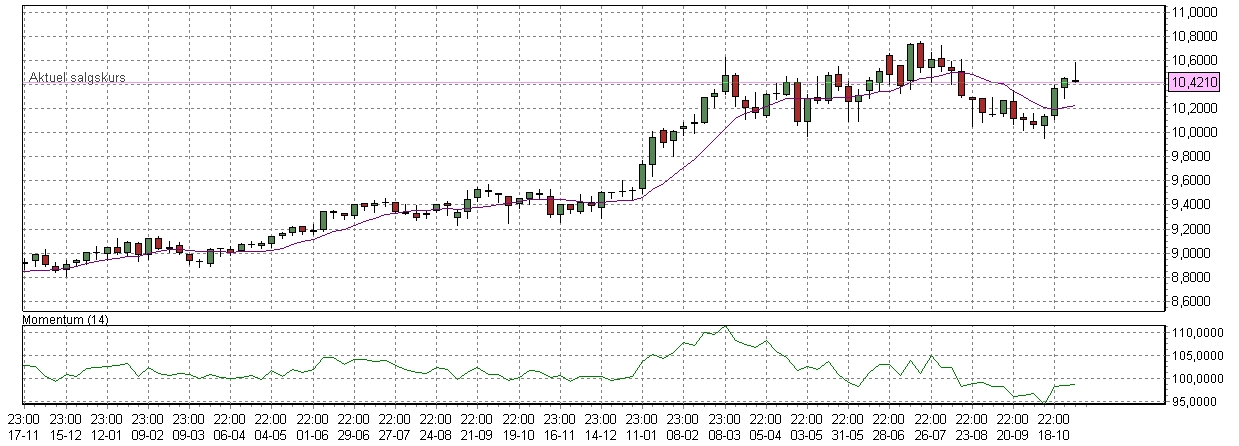
Task: Select the 21-09 date label
Action: click(477, 435)
